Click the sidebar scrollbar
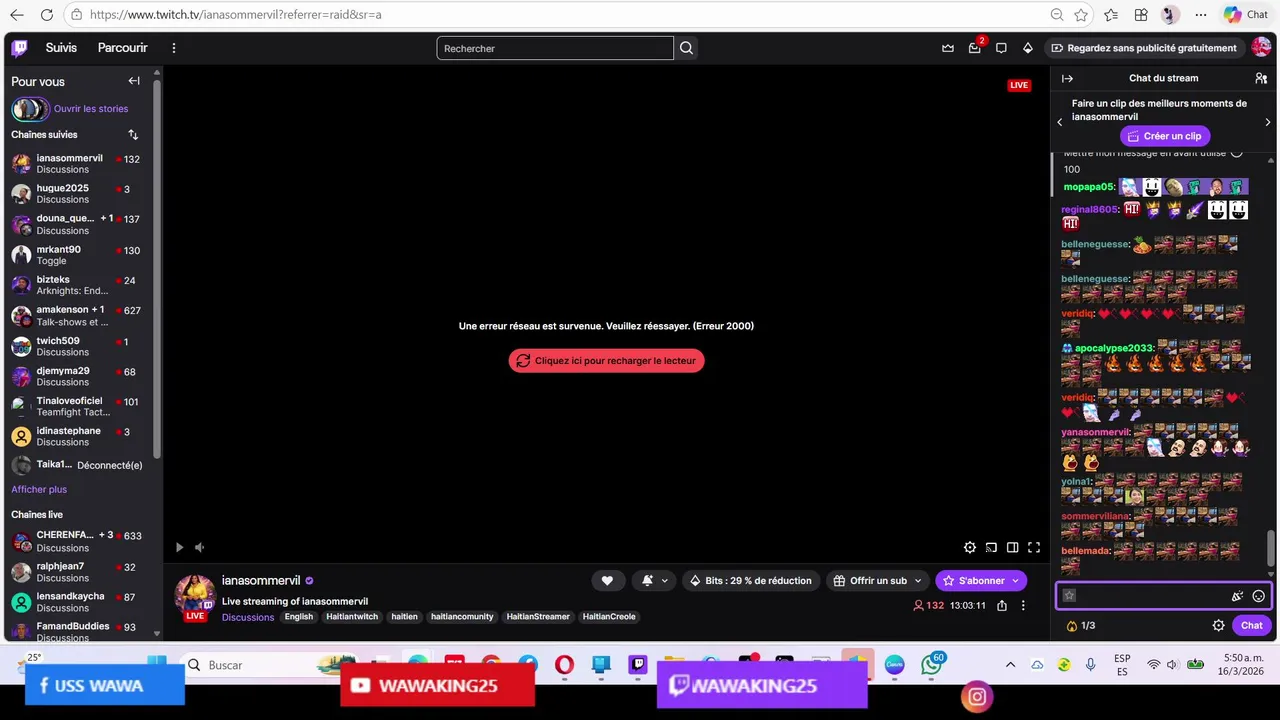The height and width of the screenshot is (720, 1280). tap(157, 270)
